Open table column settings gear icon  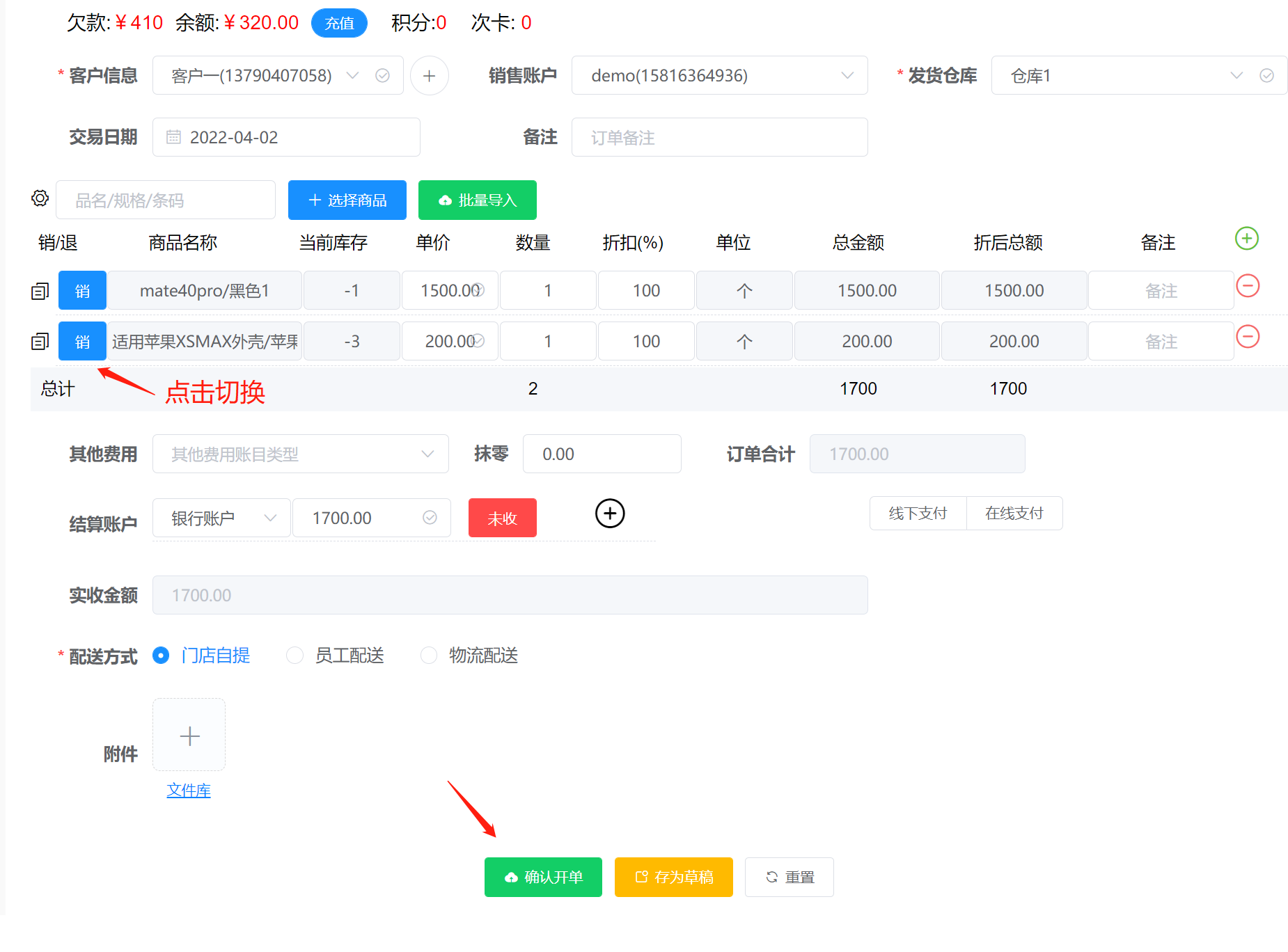tap(40, 198)
